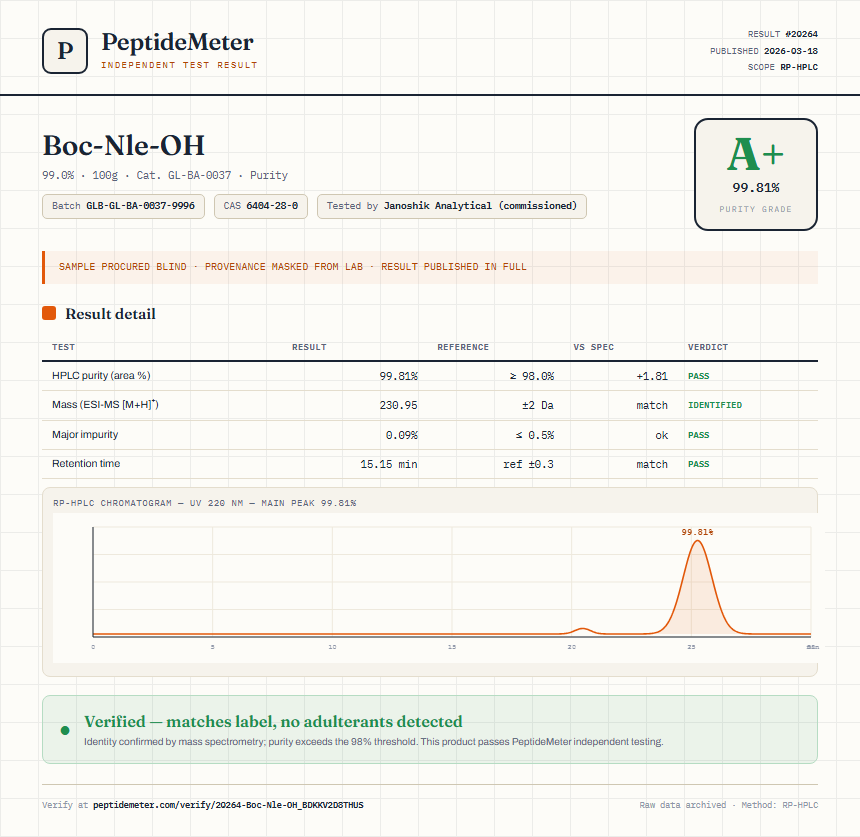The width and height of the screenshot is (860, 837).
Task: Click the ≥ 98.0% reference cell
Action: 531,376
